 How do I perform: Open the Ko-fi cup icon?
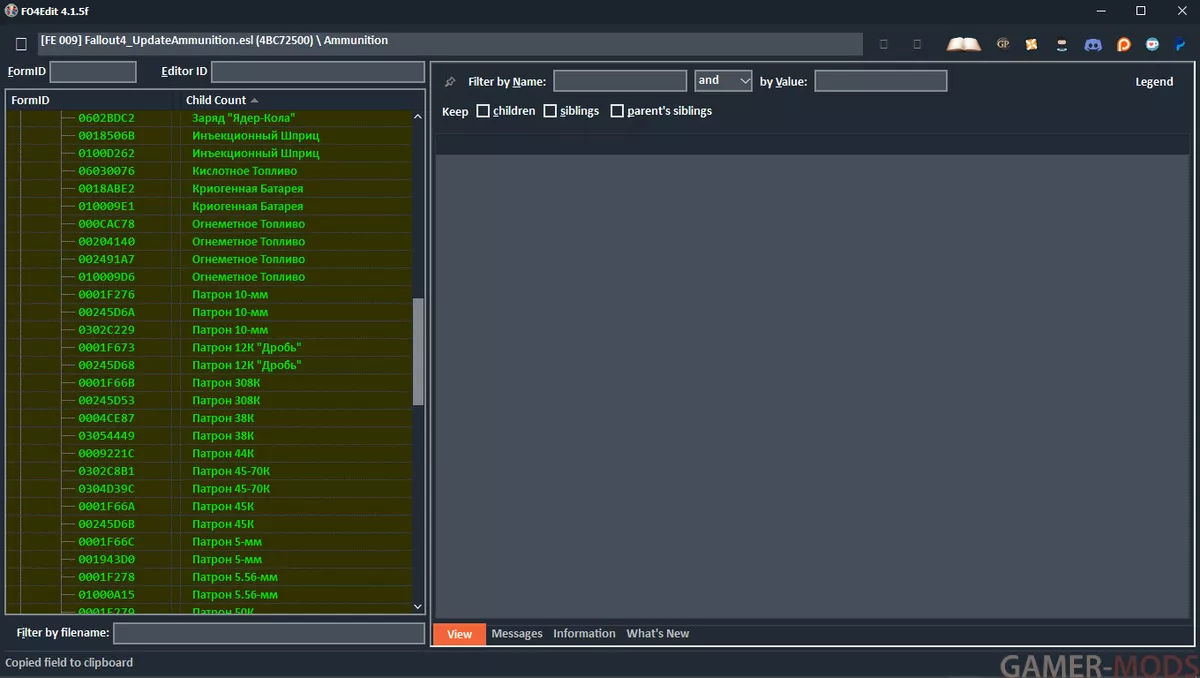pyautogui.click(x=1153, y=44)
